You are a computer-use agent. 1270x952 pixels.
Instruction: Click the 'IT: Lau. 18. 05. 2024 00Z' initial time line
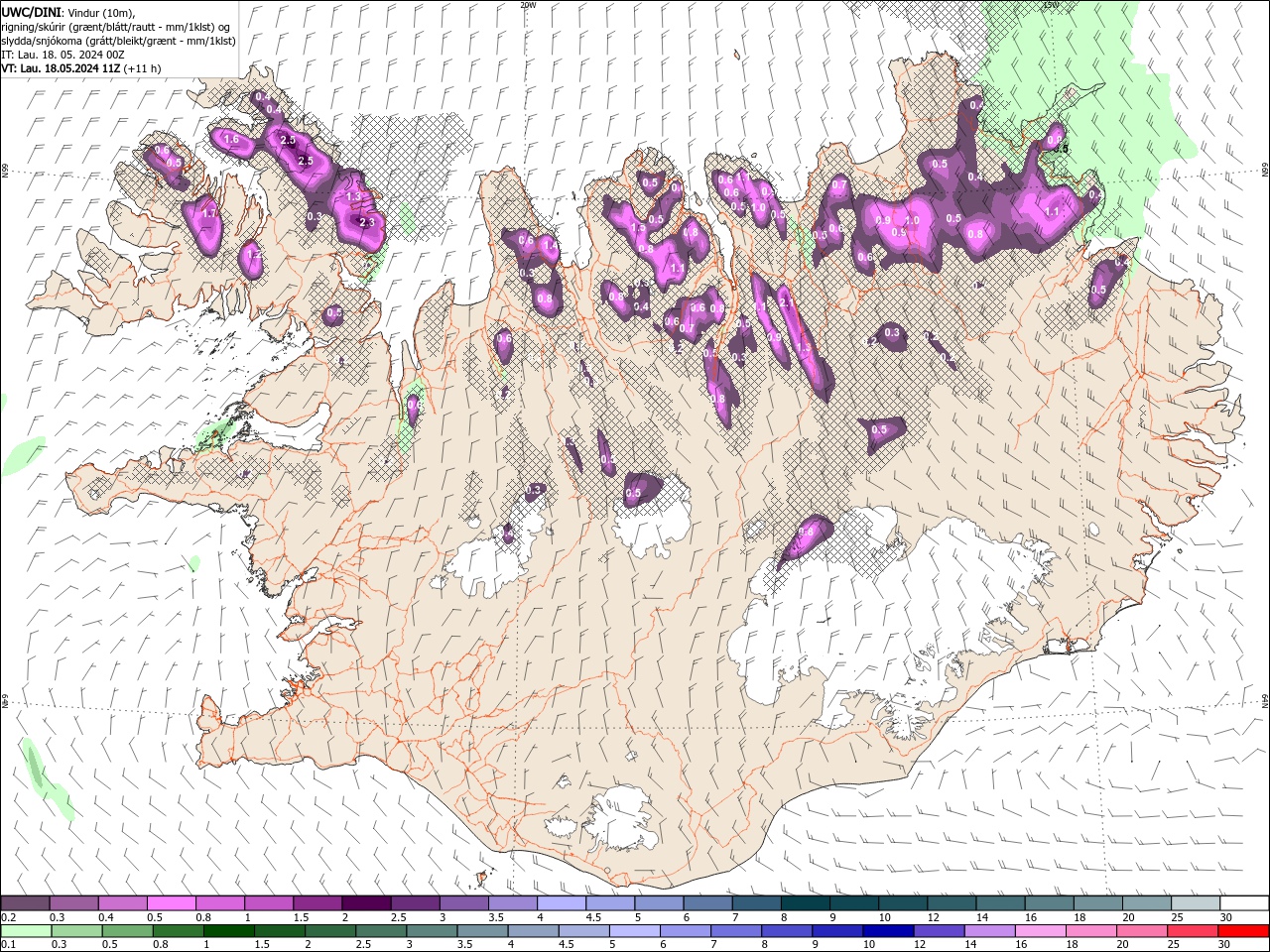[63, 55]
